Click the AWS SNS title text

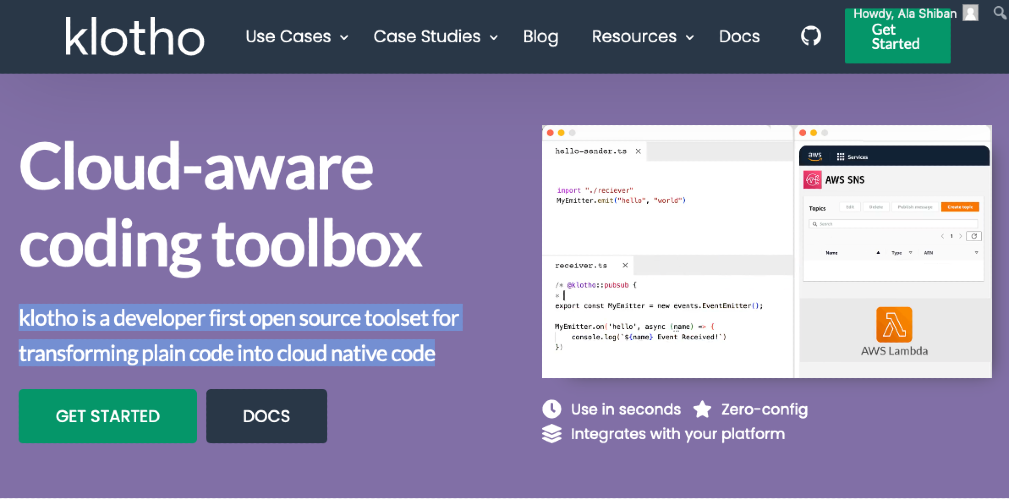click(x=845, y=180)
